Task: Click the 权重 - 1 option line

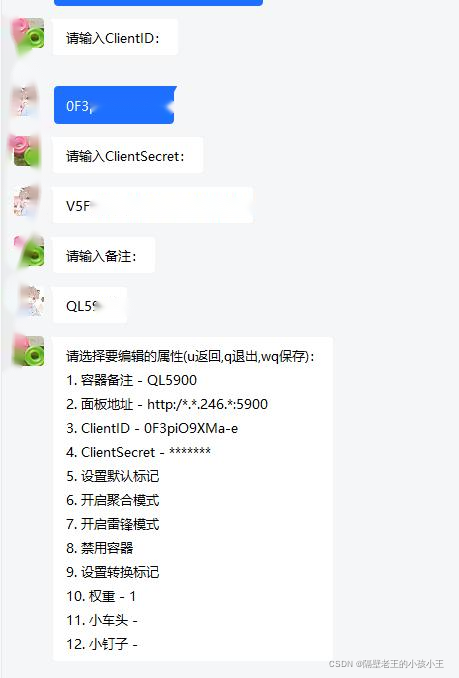Action: click(101, 596)
